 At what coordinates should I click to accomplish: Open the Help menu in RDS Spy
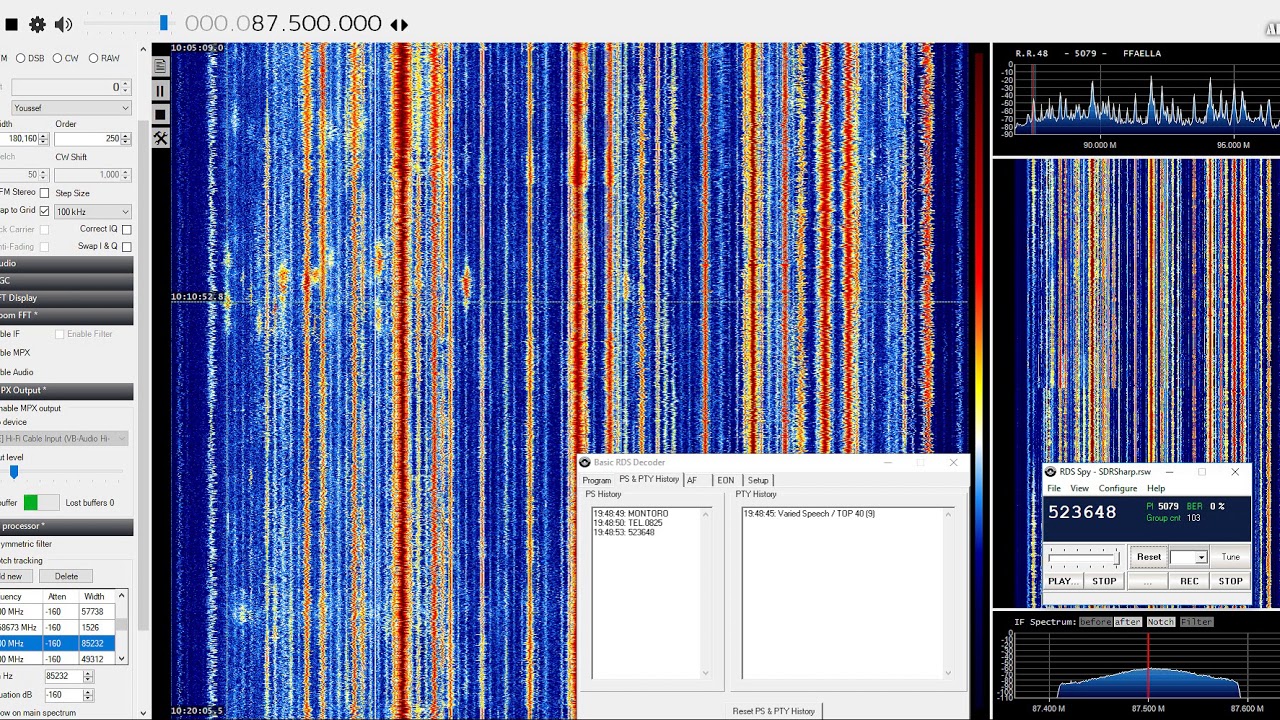click(x=1156, y=488)
